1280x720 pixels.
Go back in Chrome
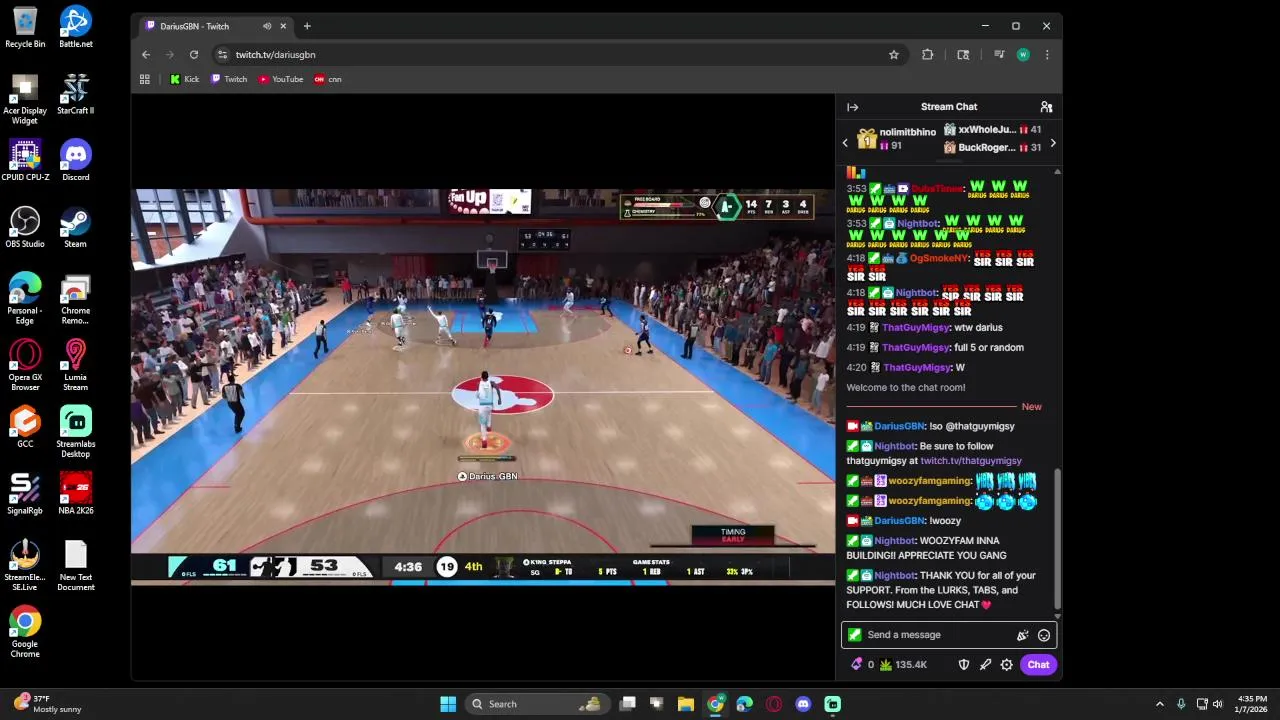(x=146, y=55)
